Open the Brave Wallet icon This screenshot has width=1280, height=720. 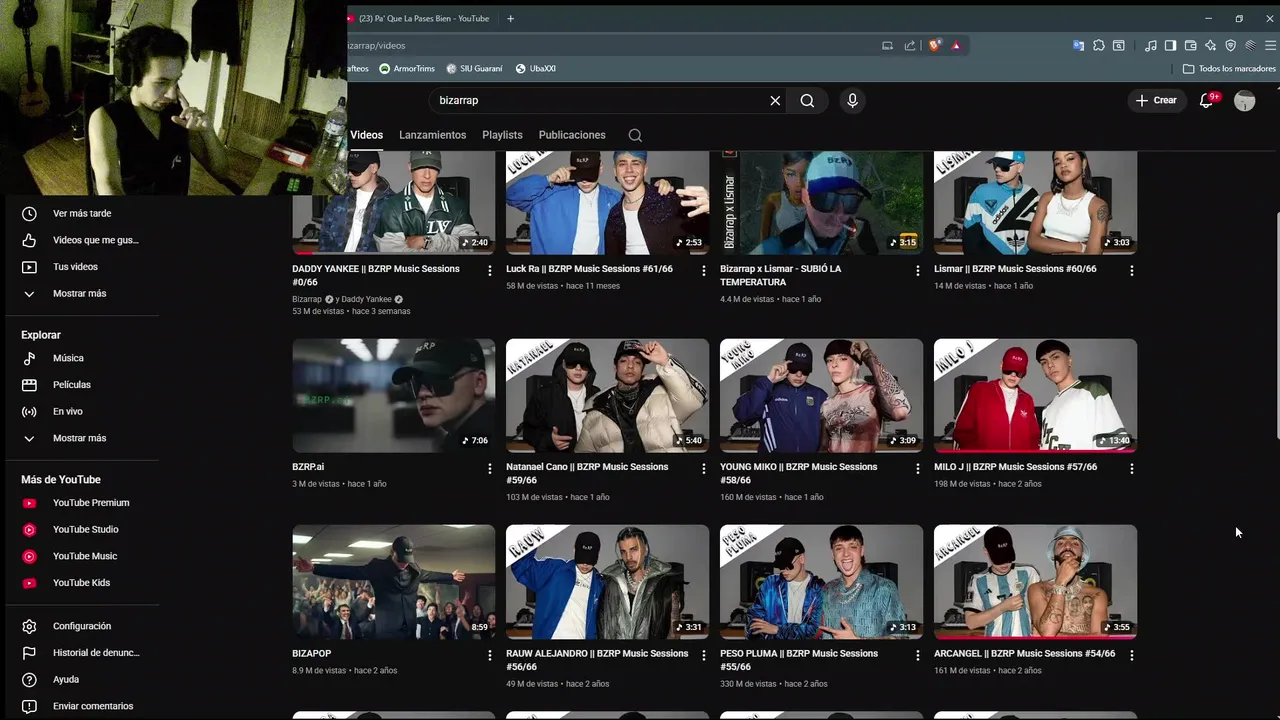(x=1190, y=45)
